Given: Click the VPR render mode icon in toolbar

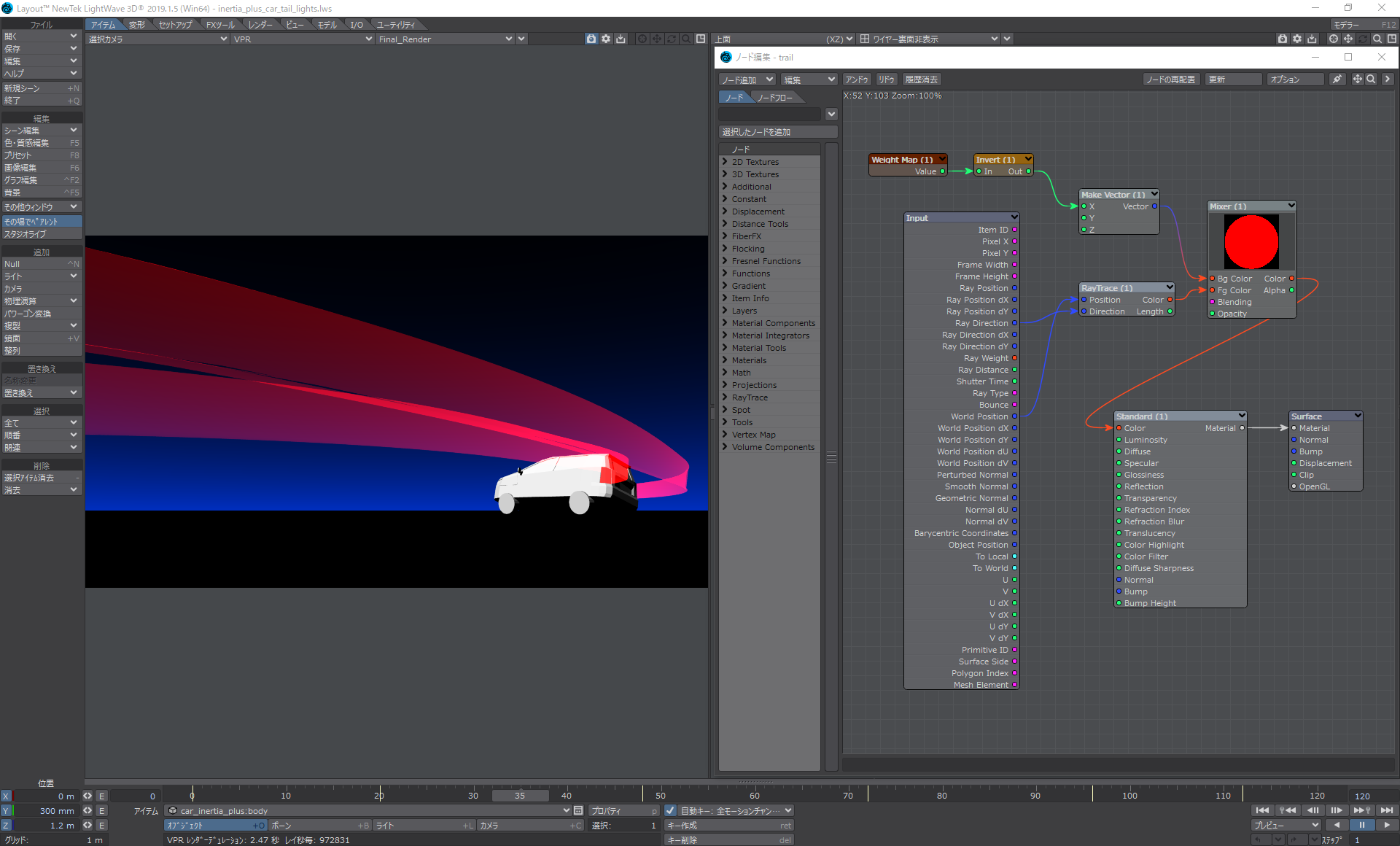Looking at the screenshot, I should tap(591, 39).
